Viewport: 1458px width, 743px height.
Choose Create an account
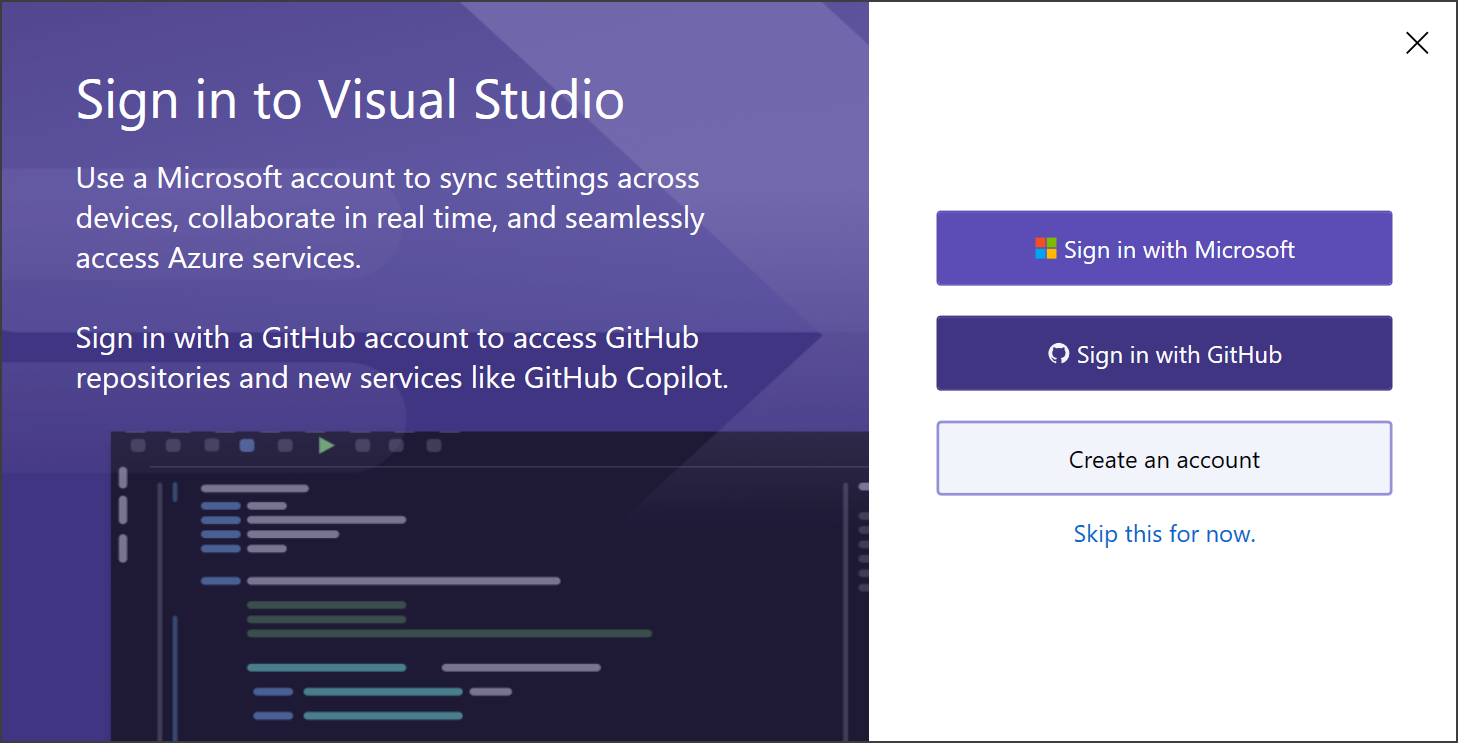[x=1163, y=458]
